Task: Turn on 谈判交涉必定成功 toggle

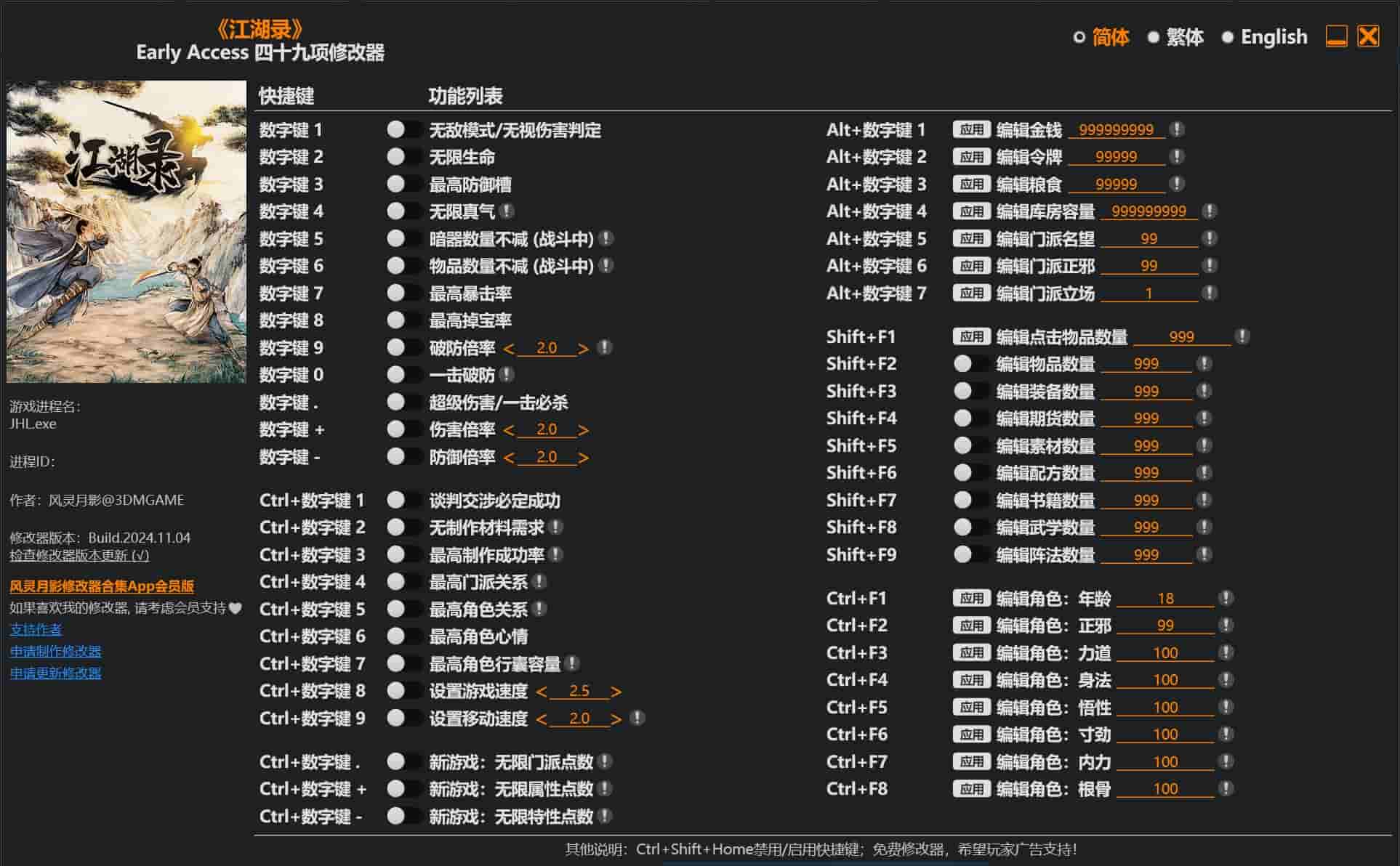Action: coord(403,501)
